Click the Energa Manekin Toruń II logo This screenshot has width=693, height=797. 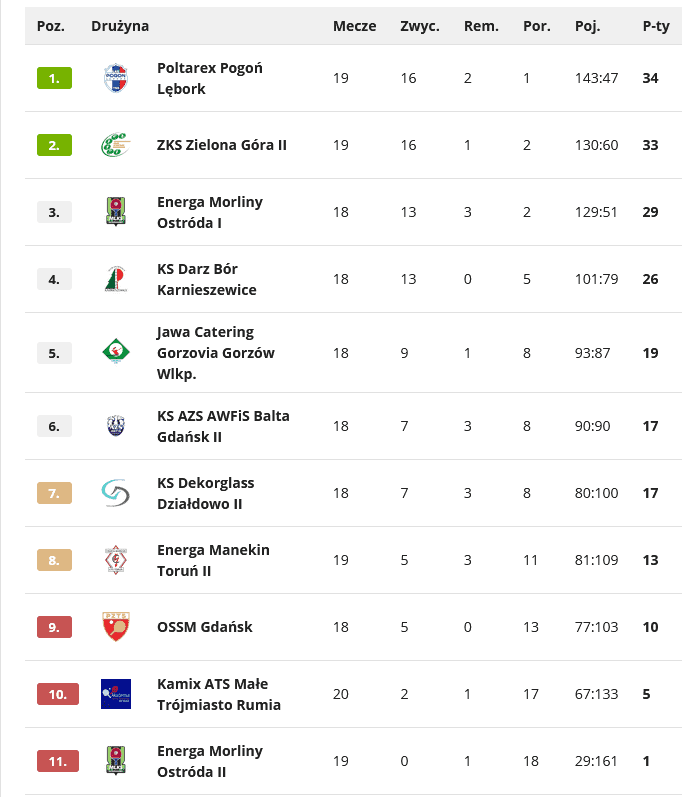[116, 560]
